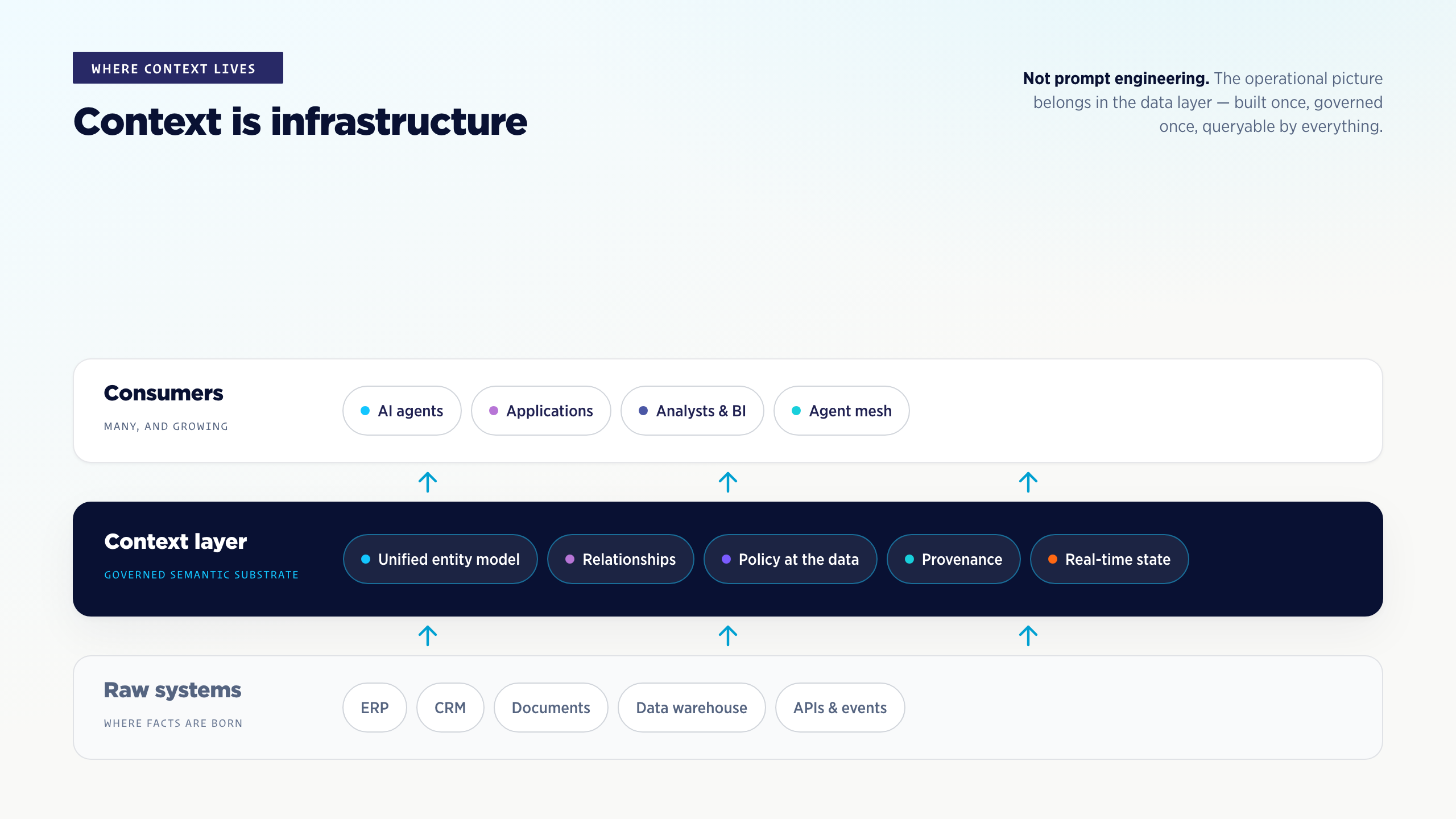Click the Relationships chip

[x=621, y=559]
